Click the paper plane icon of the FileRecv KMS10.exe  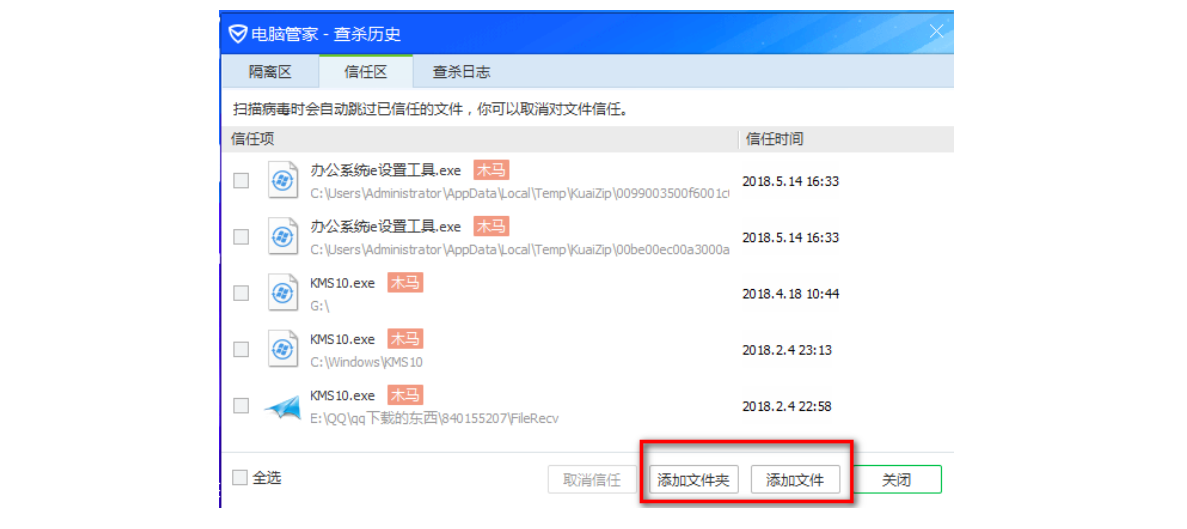tap(282, 406)
